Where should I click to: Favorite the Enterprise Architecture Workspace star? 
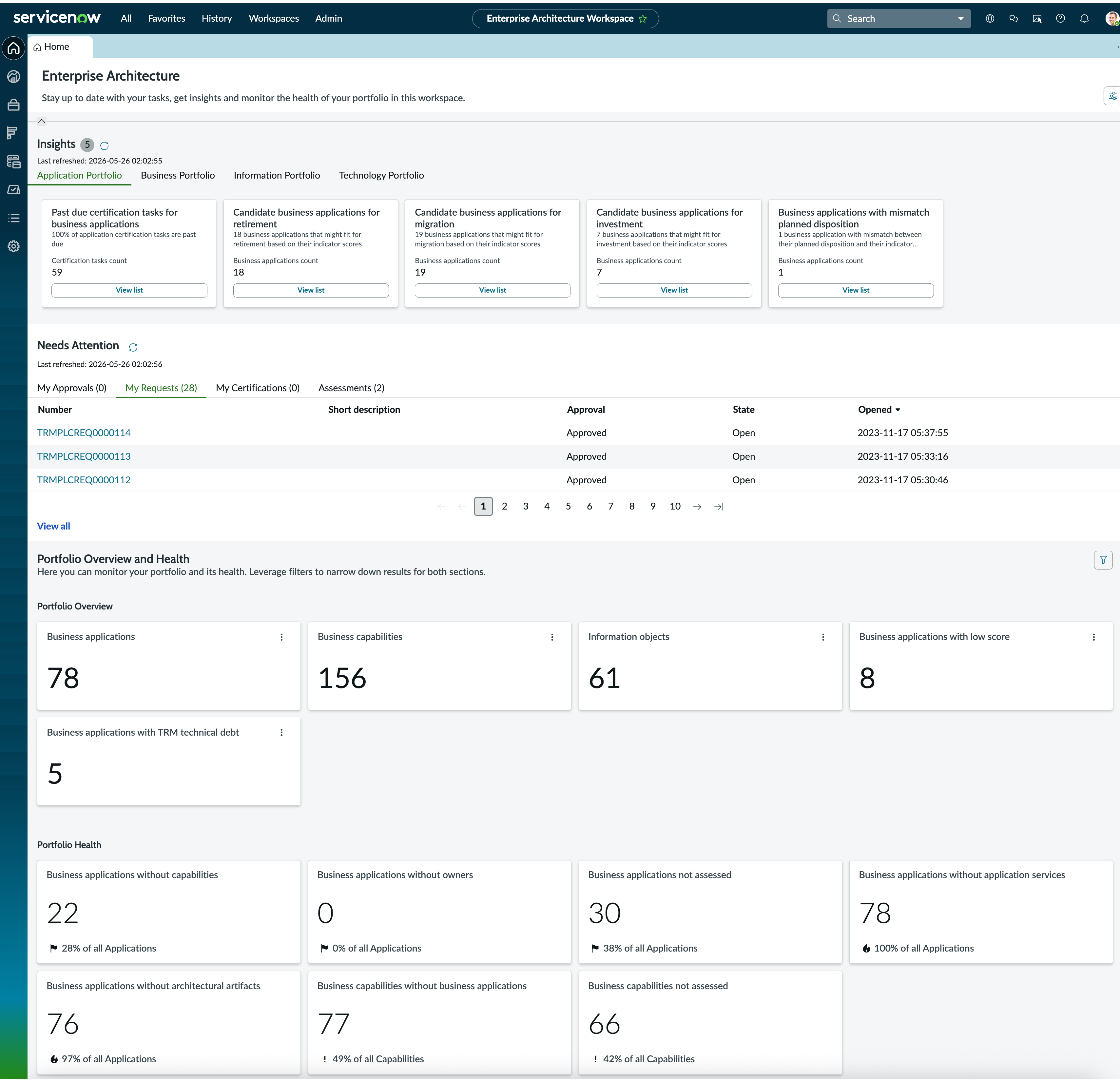coord(643,19)
